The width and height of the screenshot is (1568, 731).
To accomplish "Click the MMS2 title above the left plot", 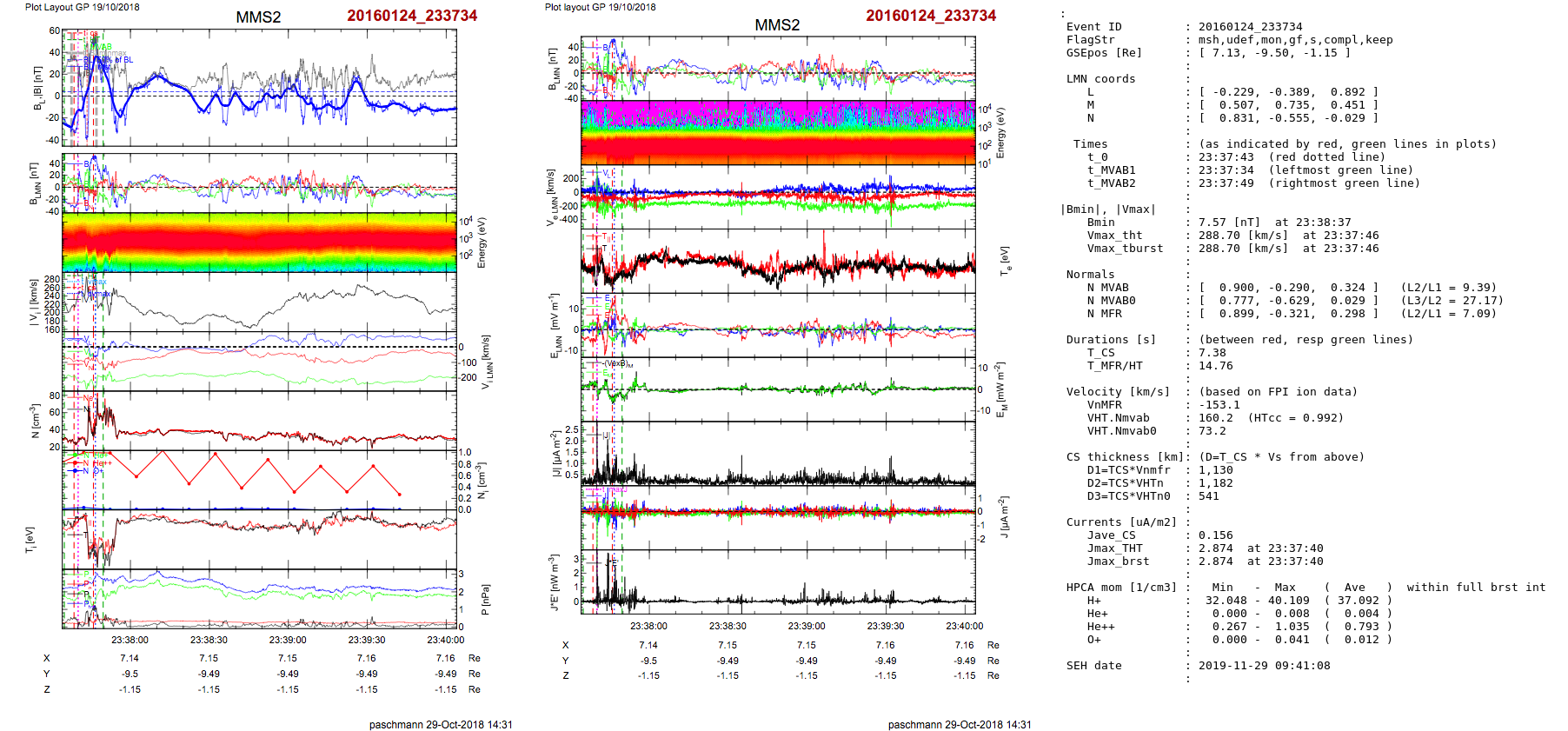I will click(x=258, y=17).
